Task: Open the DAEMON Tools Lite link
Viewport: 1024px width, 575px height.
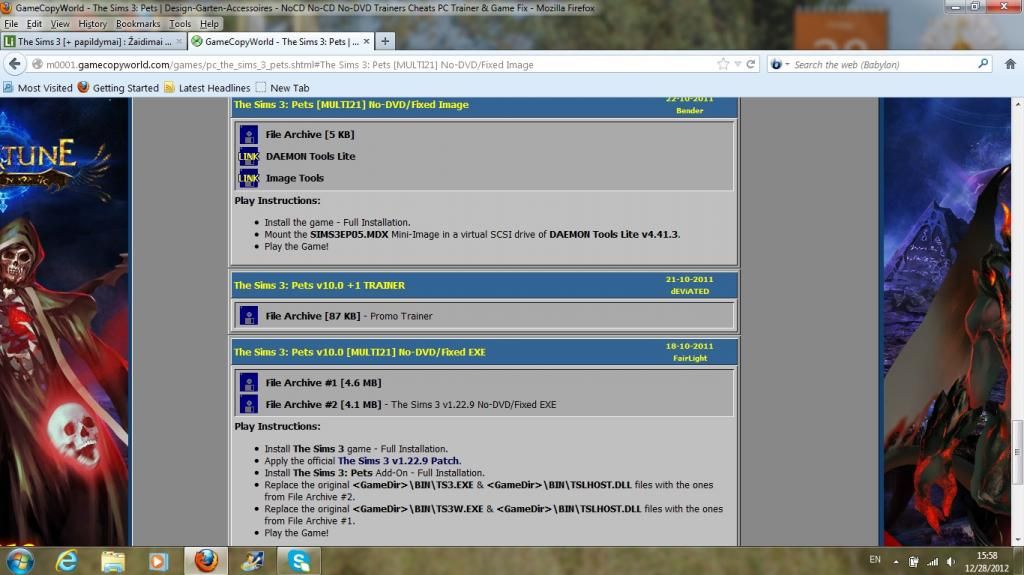Action: tap(310, 156)
